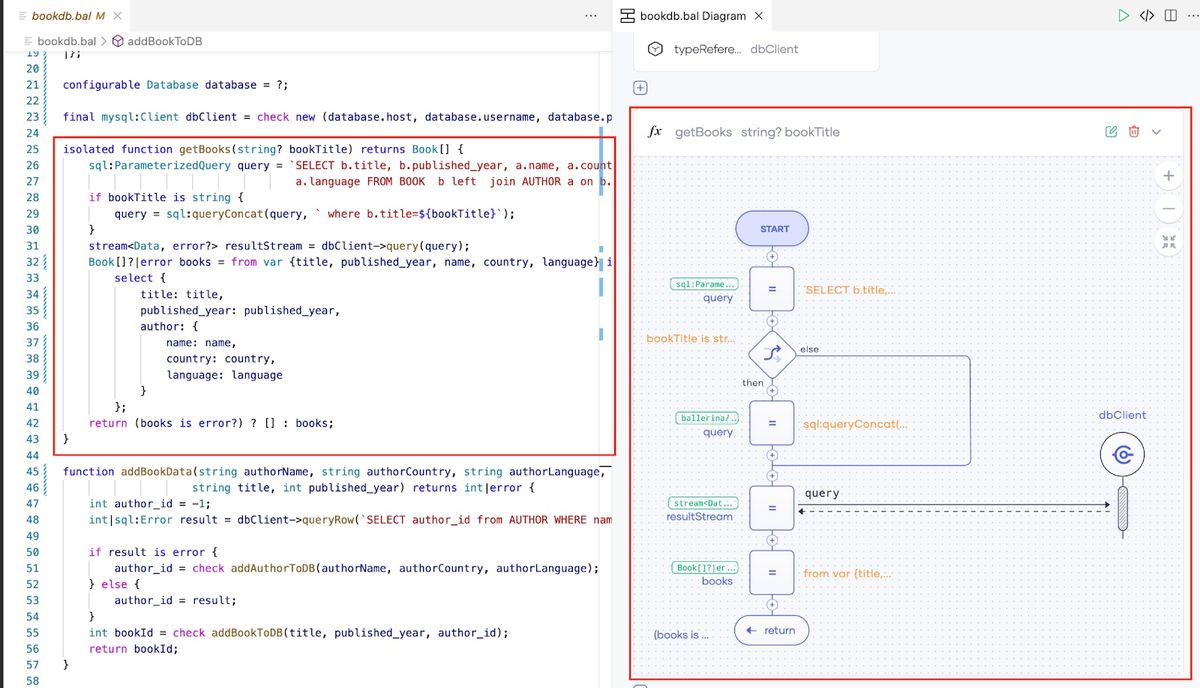The image size is (1200, 688).
Task: Select the dbClient endpoint connector icon
Action: pyautogui.click(x=1122, y=455)
